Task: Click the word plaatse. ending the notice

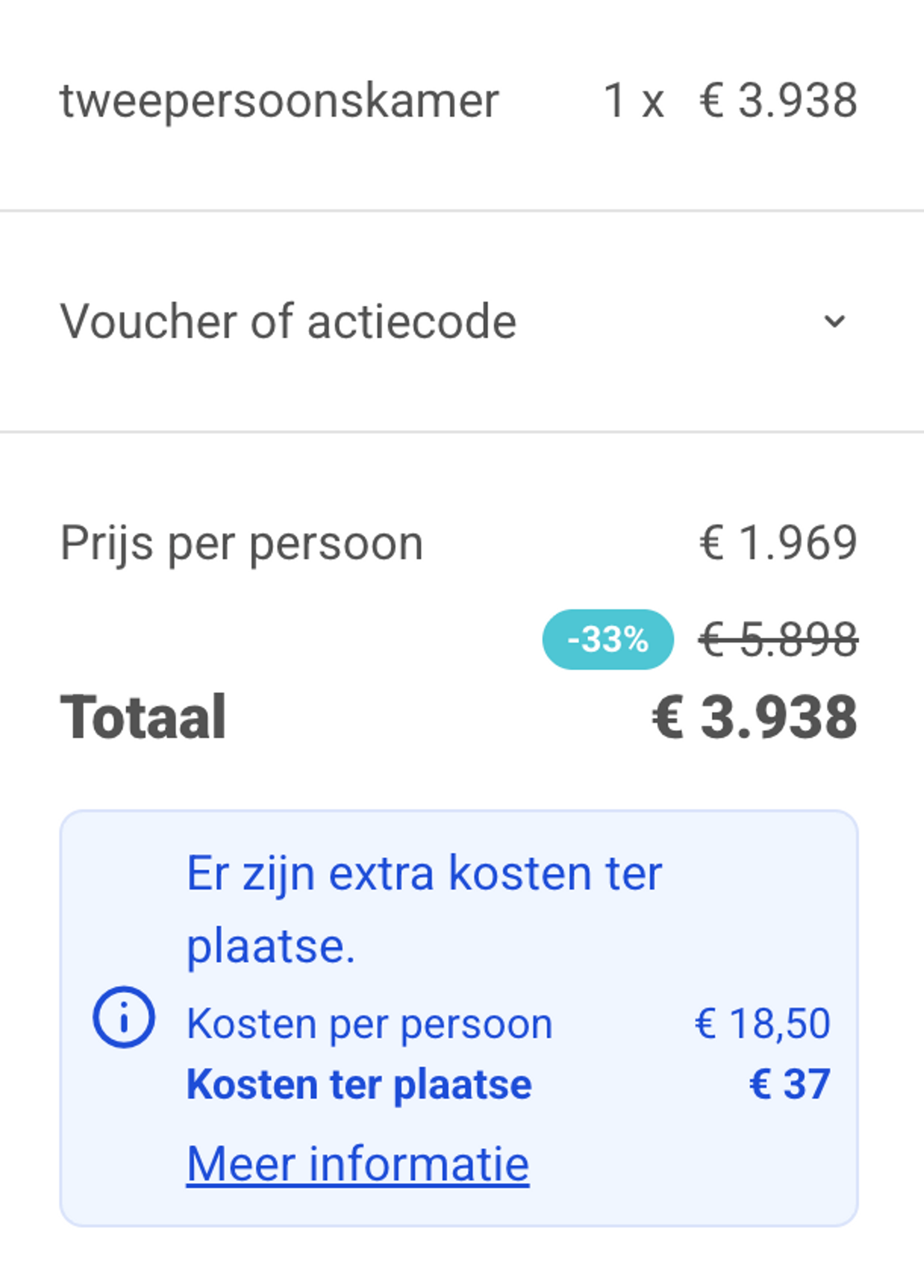Action: pyautogui.click(x=271, y=946)
